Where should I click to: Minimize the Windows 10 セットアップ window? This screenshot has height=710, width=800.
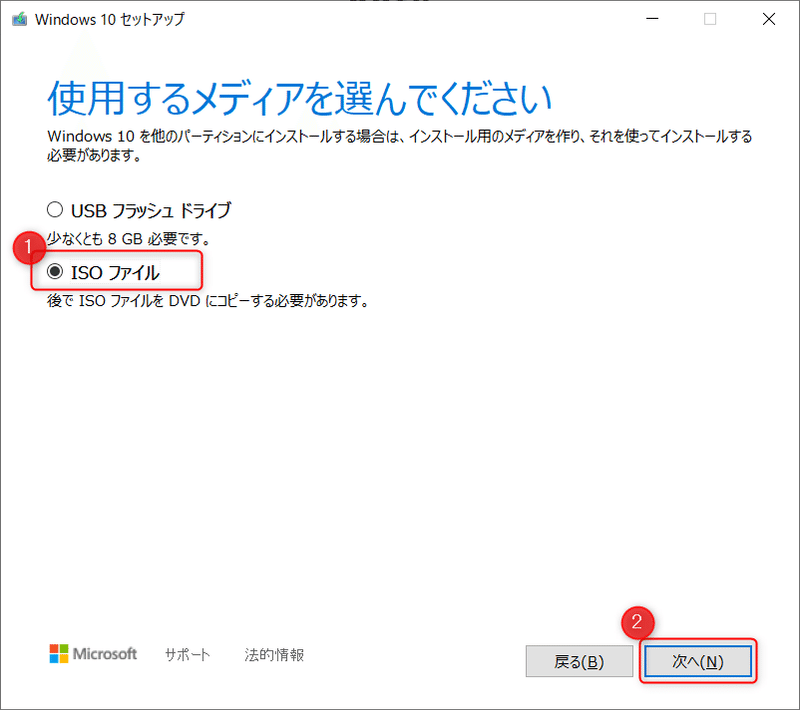point(652,19)
